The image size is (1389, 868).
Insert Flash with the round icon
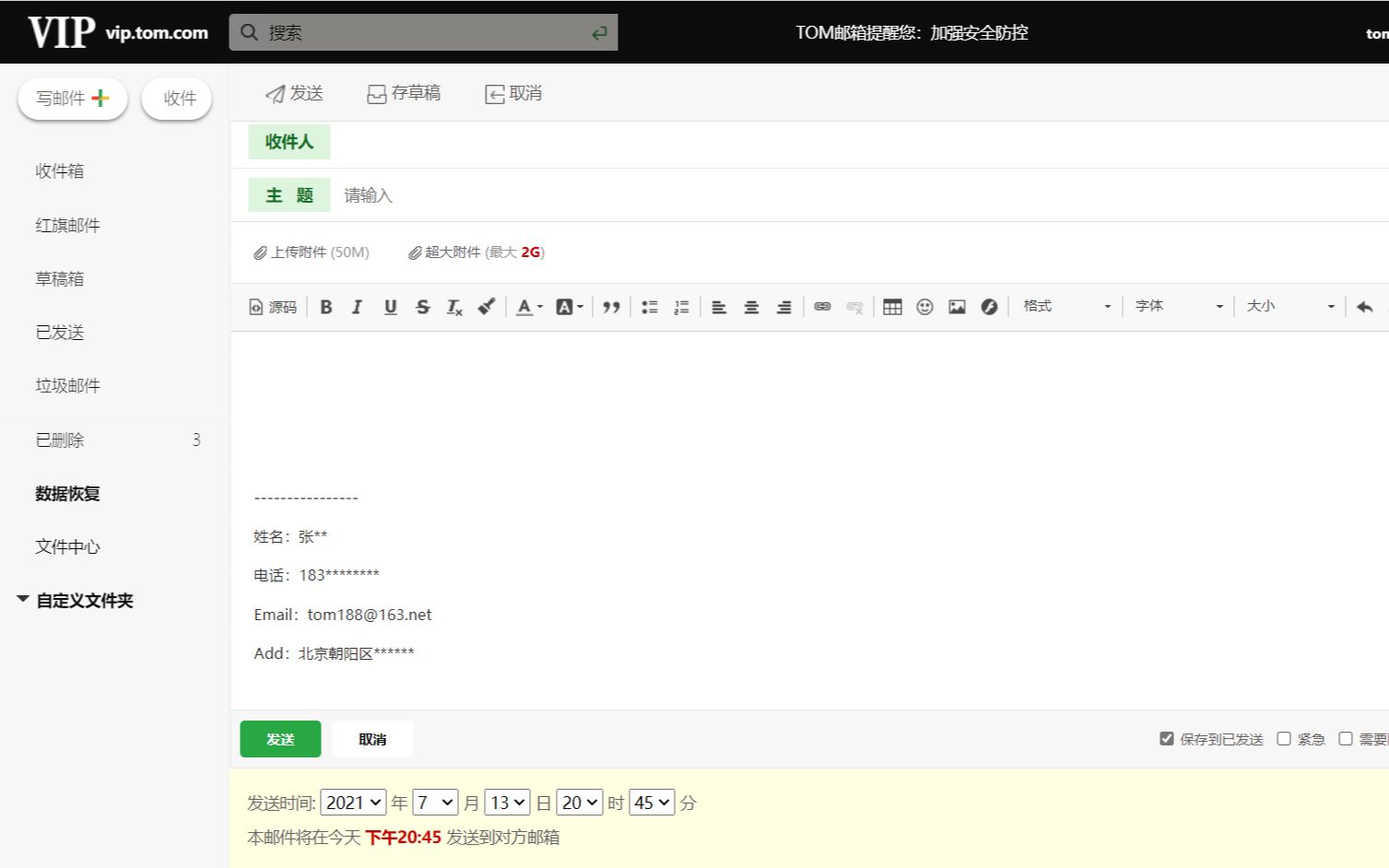click(x=989, y=307)
